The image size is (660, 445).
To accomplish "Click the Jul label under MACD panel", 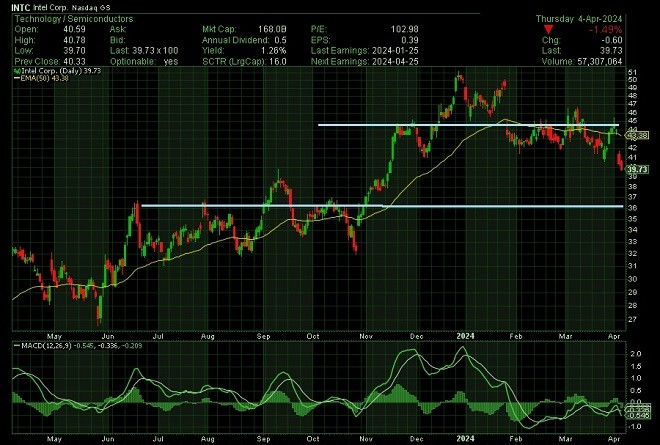I will click(x=158, y=439).
